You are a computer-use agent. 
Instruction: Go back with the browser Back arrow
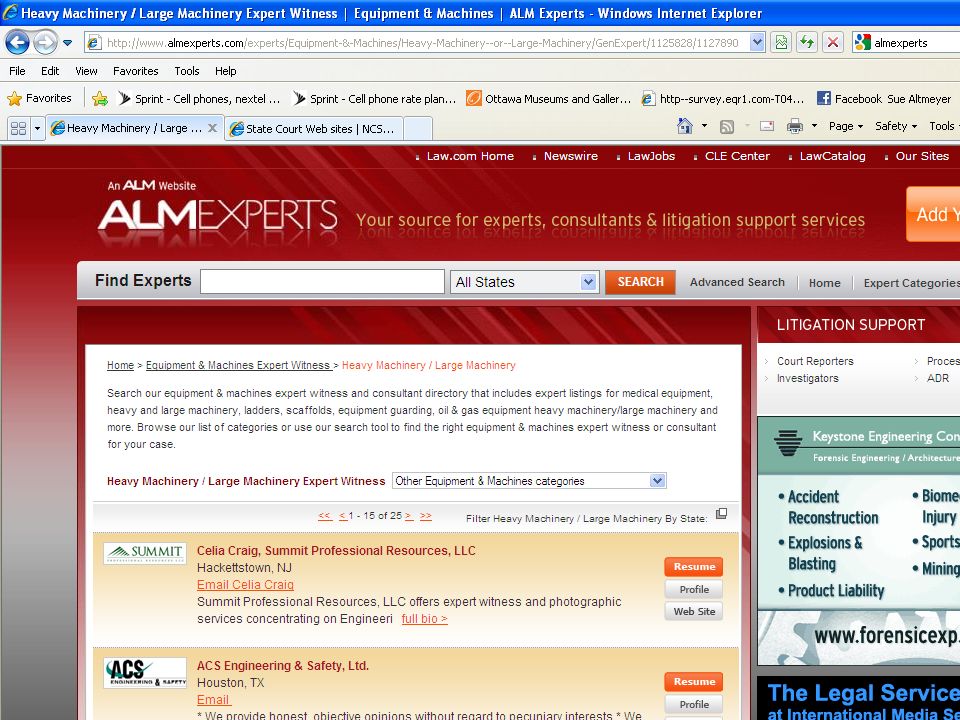[17, 43]
